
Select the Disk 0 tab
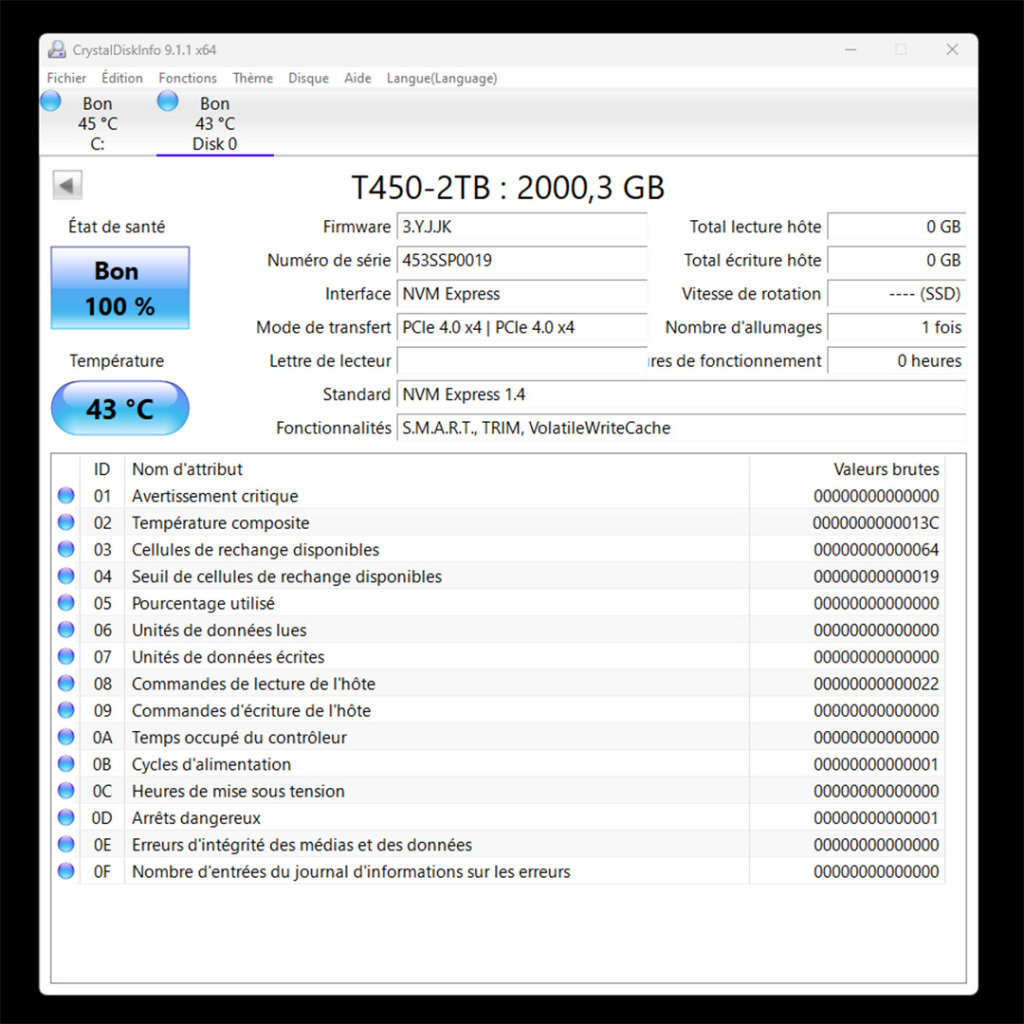click(x=215, y=123)
